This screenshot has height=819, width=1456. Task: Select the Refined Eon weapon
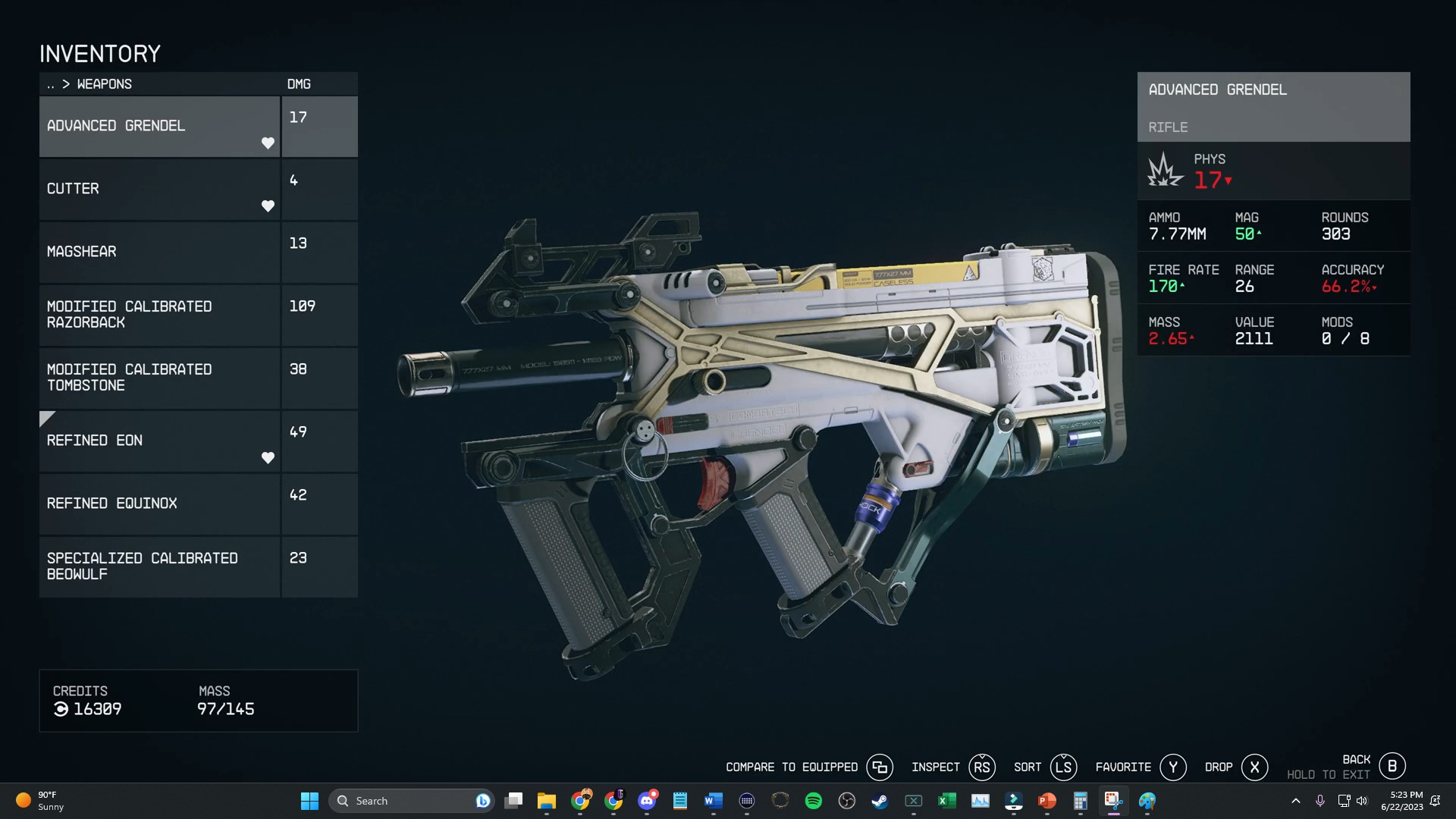click(198, 441)
